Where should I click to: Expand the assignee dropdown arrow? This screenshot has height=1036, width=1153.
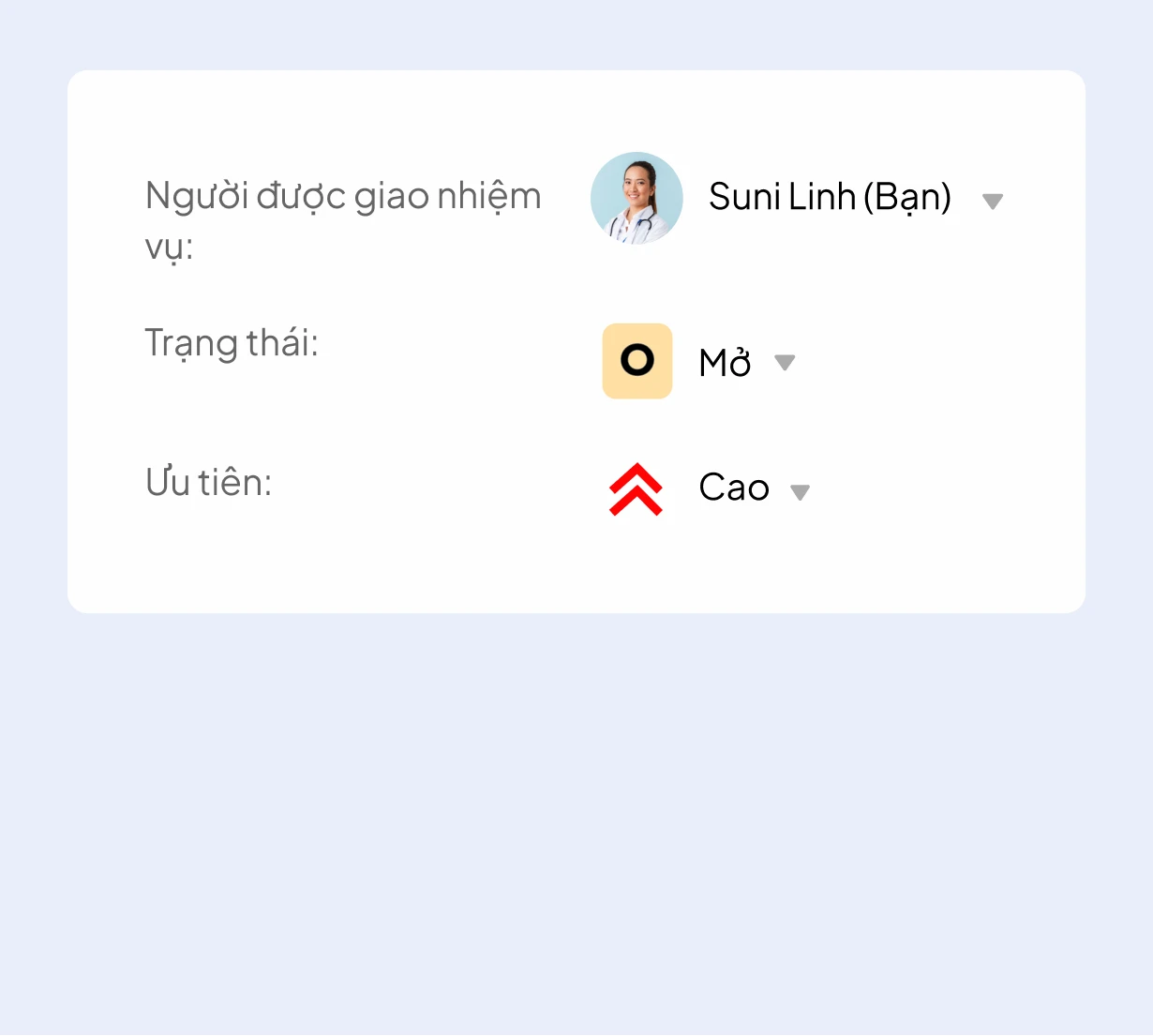[x=992, y=201]
